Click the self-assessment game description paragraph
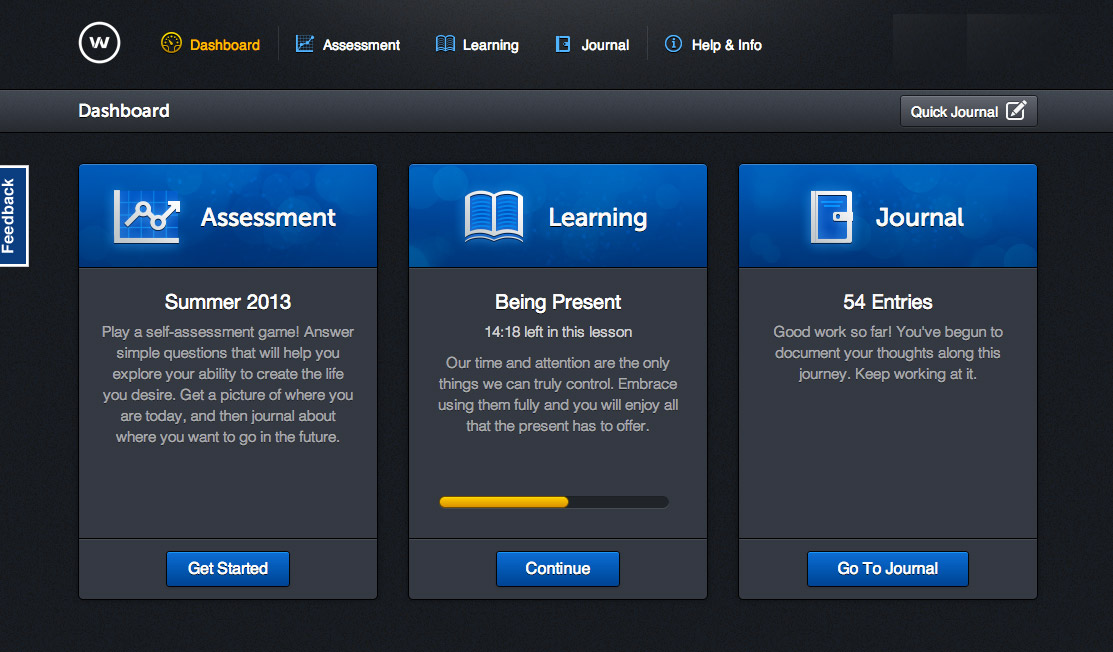Screen dimensions: 1113x652 (228, 385)
